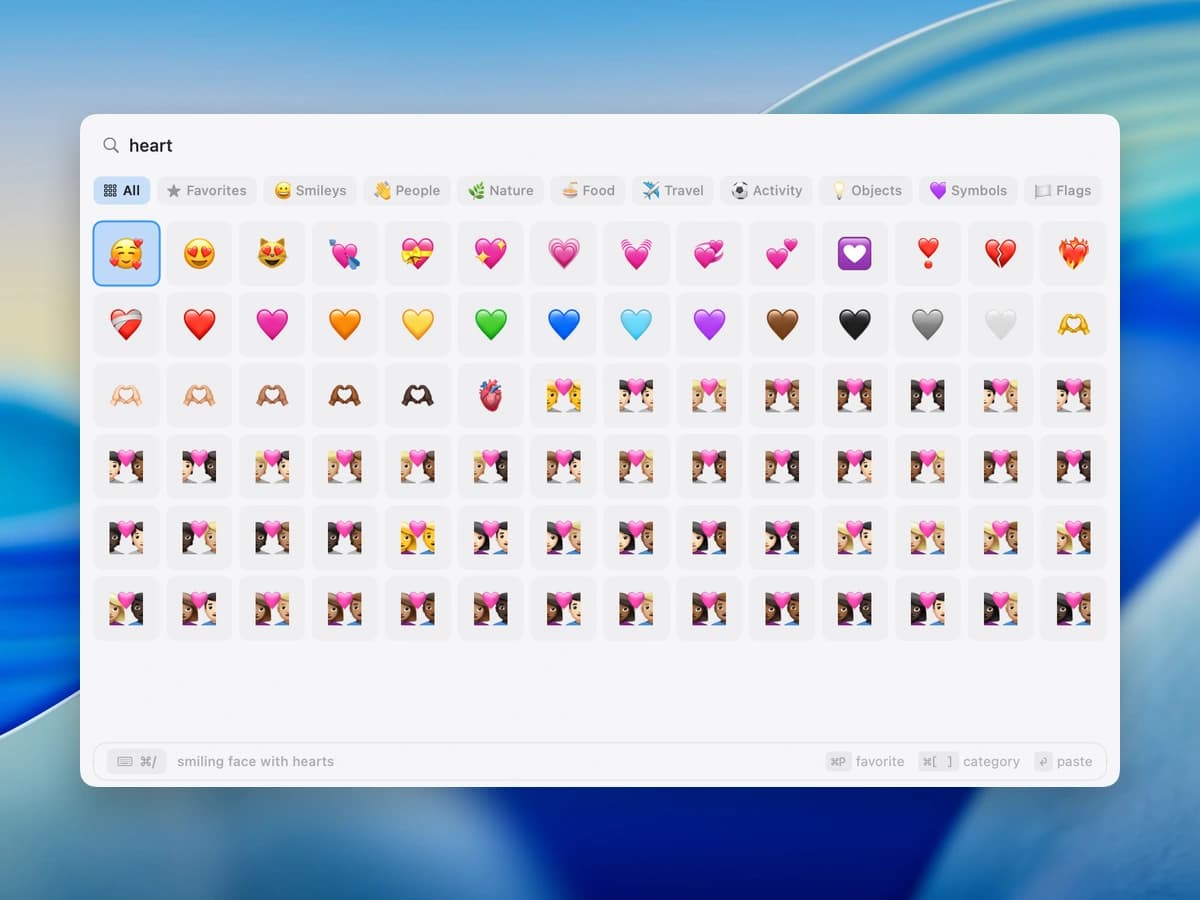
Task: Switch to the Symbols category
Action: click(x=968, y=190)
